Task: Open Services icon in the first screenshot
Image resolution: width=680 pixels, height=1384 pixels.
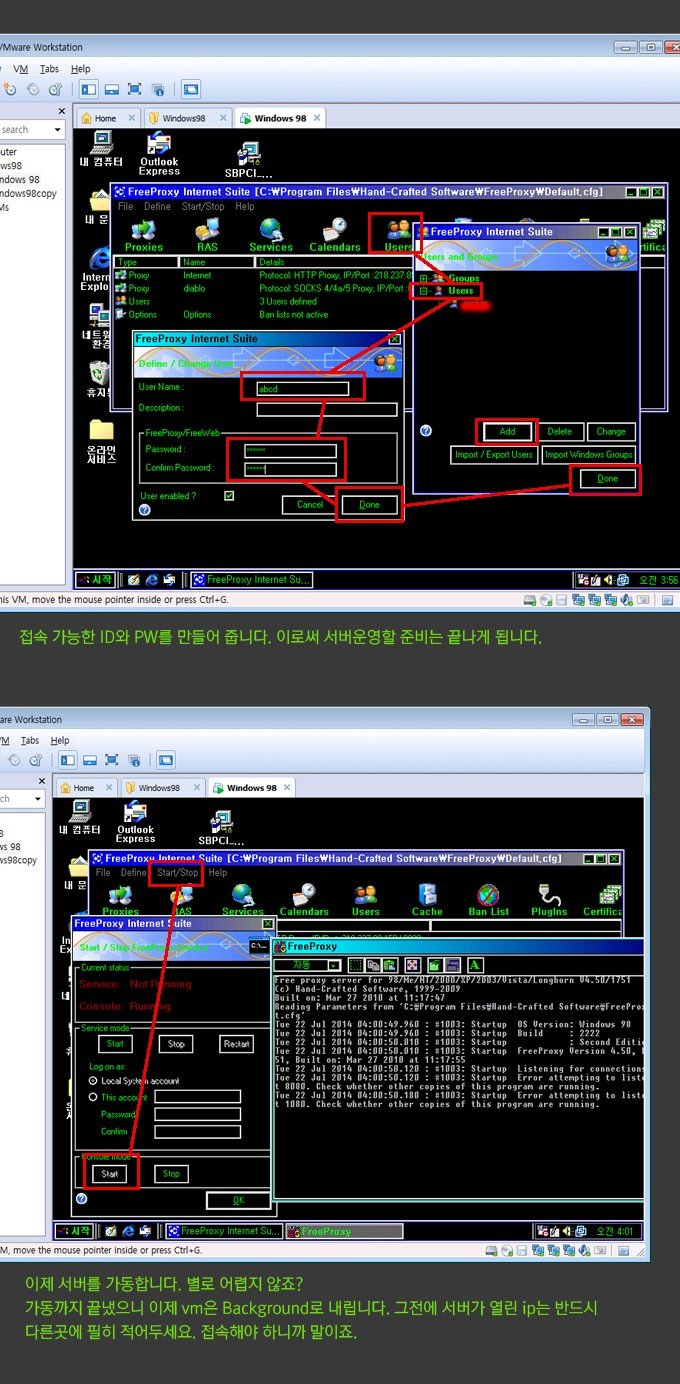Action: [x=271, y=235]
